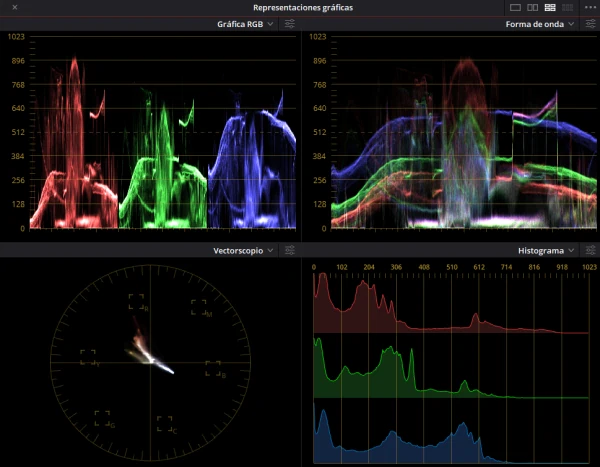Click the M target box in vectorscope
600x467 pixels.
(x=199, y=307)
